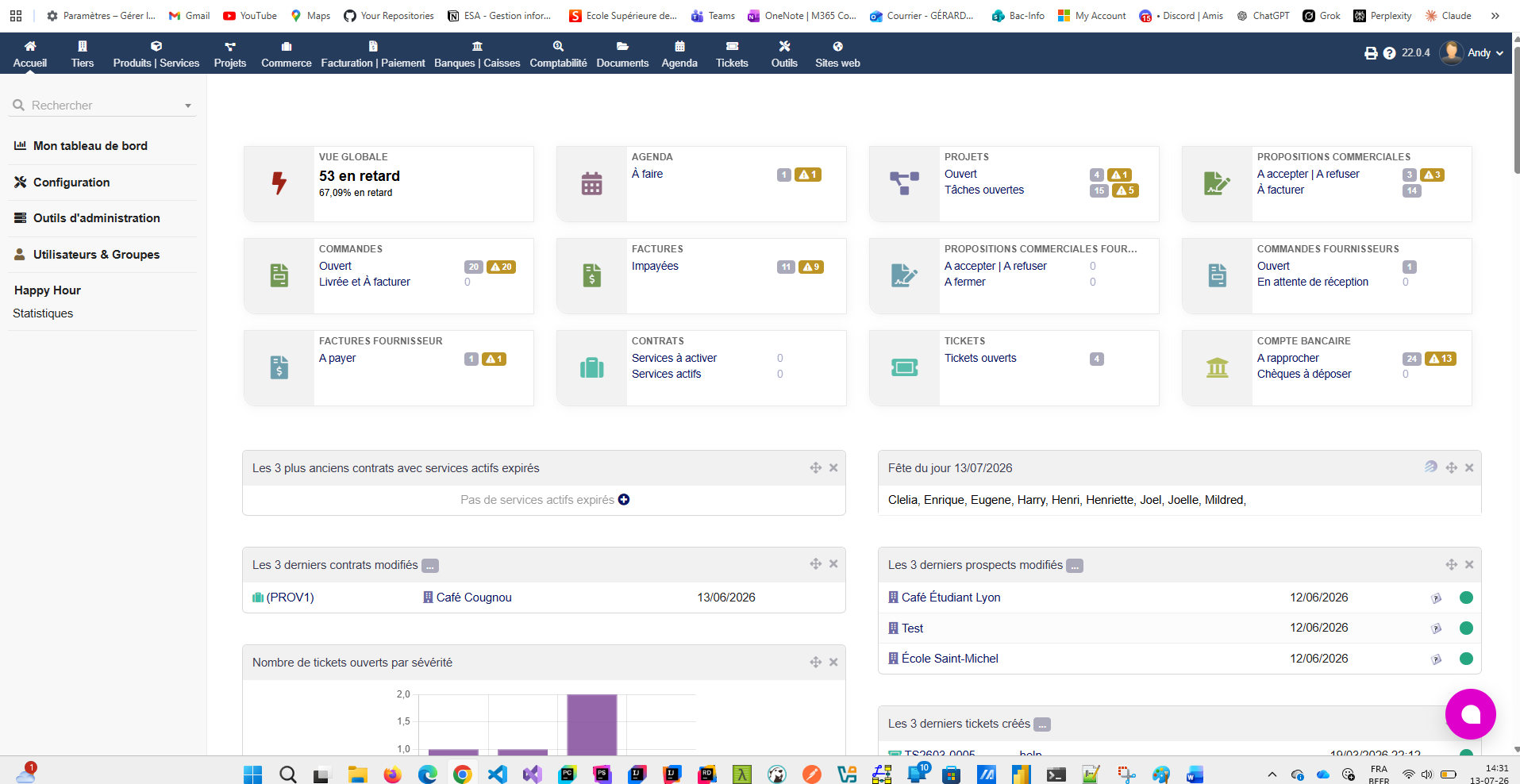This screenshot has width=1520, height=784.
Task: Open contract (PROV1)
Action: pos(283,598)
